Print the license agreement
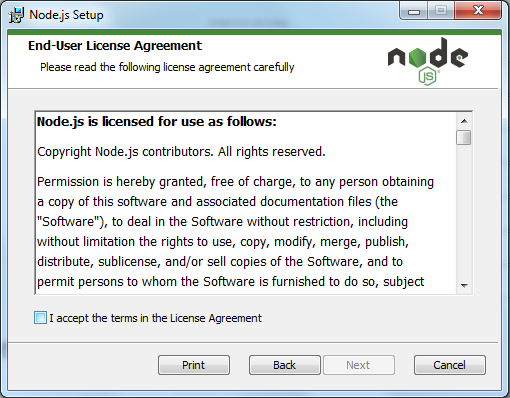 [194, 365]
